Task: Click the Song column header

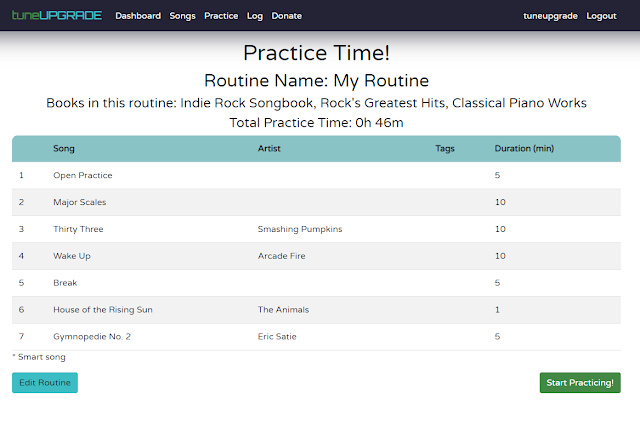Action: pos(64,149)
